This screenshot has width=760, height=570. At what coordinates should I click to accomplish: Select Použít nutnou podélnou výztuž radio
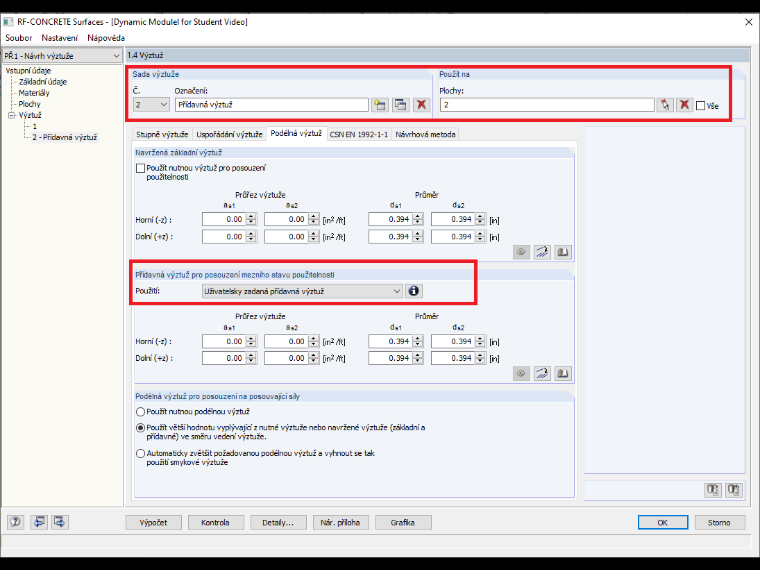[141, 412]
